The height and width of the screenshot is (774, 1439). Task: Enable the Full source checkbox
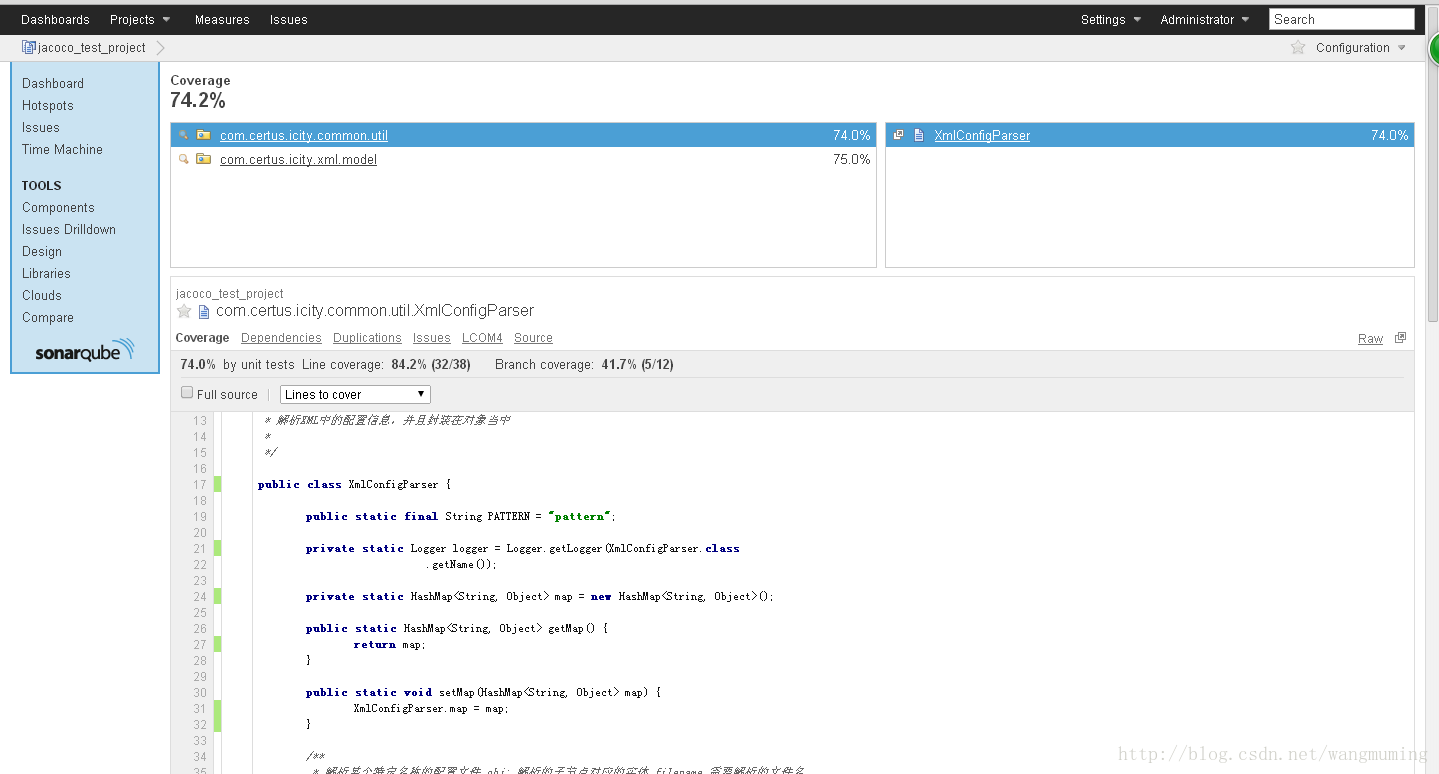187,393
